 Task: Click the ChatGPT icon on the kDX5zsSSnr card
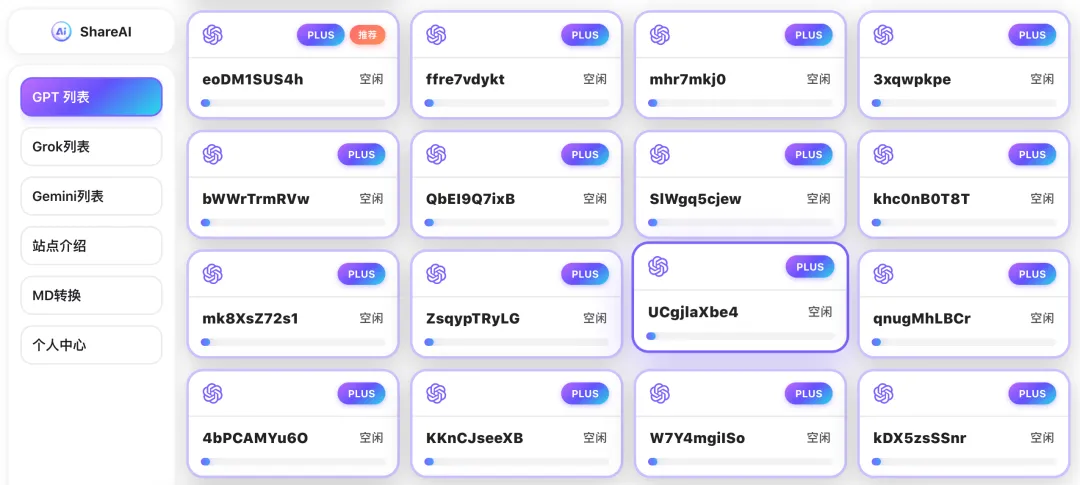pyautogui.click(x=883, y=393)
